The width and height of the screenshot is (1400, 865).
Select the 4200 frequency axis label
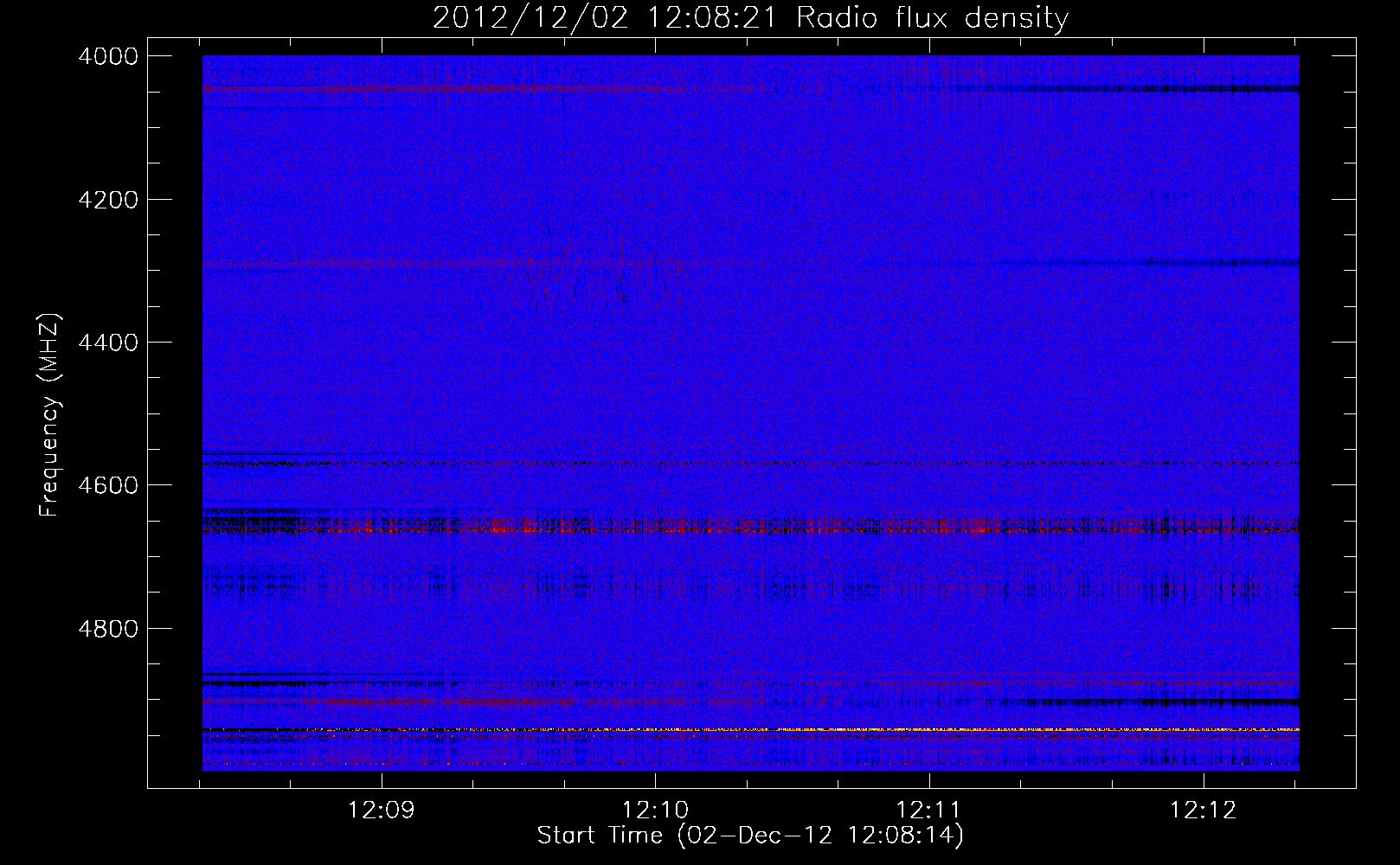tap(108, 200)
